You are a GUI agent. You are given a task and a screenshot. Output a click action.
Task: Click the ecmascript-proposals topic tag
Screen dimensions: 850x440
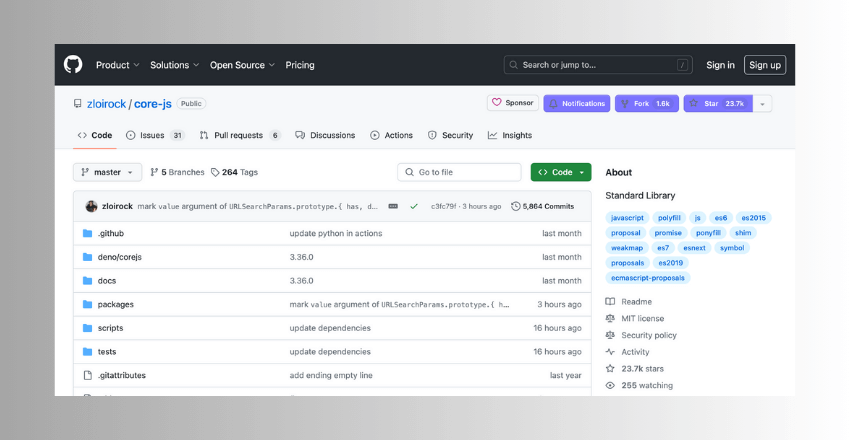648,278
